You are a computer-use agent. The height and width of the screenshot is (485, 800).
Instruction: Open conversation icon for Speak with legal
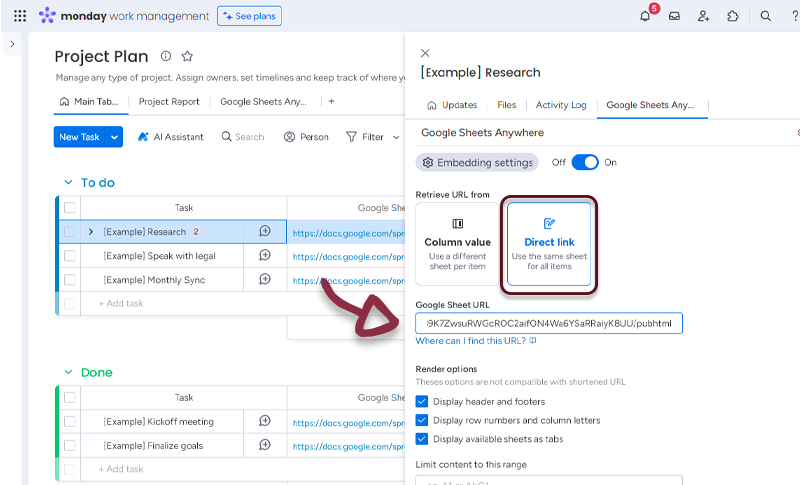(265, 255)
